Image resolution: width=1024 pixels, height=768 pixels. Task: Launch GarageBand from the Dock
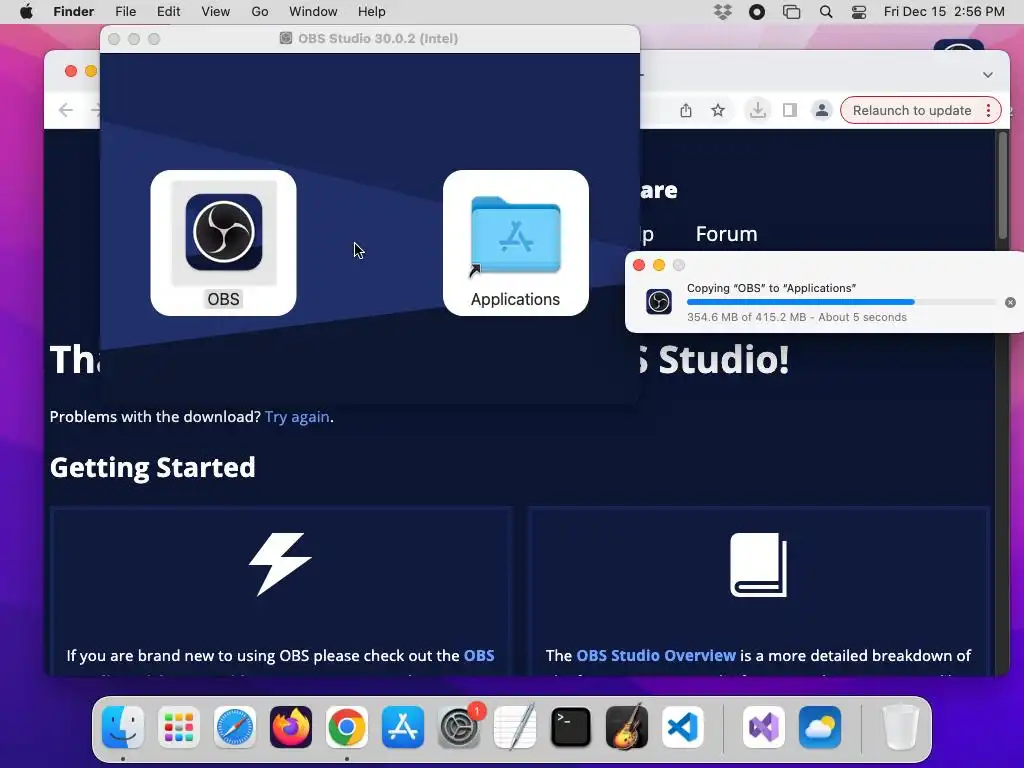pyautogui.click(x=627, y=727)
